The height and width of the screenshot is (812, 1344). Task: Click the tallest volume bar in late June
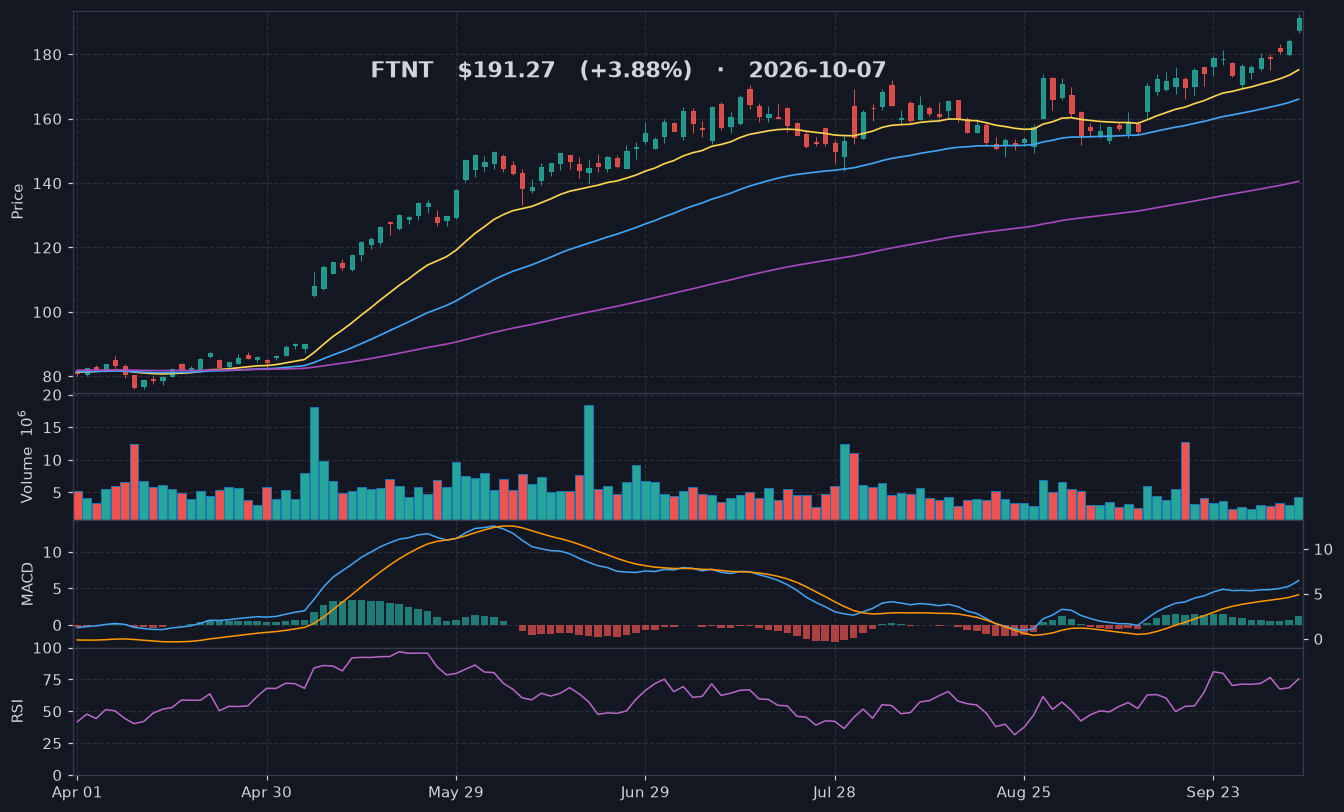click(x=589, y=462)
